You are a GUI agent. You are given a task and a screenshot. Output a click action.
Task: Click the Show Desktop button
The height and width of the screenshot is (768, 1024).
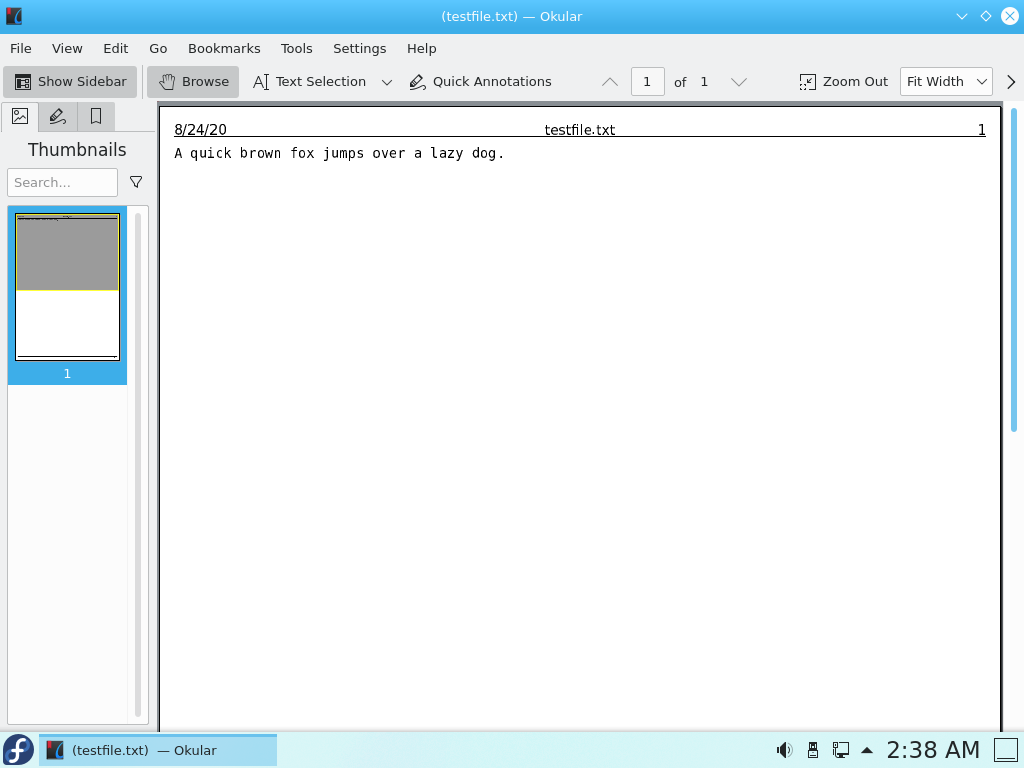click(x=1006, y=750)
